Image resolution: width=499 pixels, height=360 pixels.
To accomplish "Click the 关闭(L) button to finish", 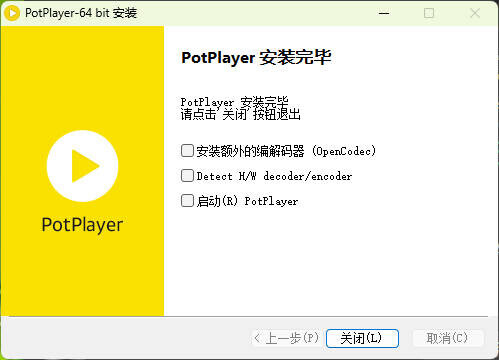I will point(362,338).
